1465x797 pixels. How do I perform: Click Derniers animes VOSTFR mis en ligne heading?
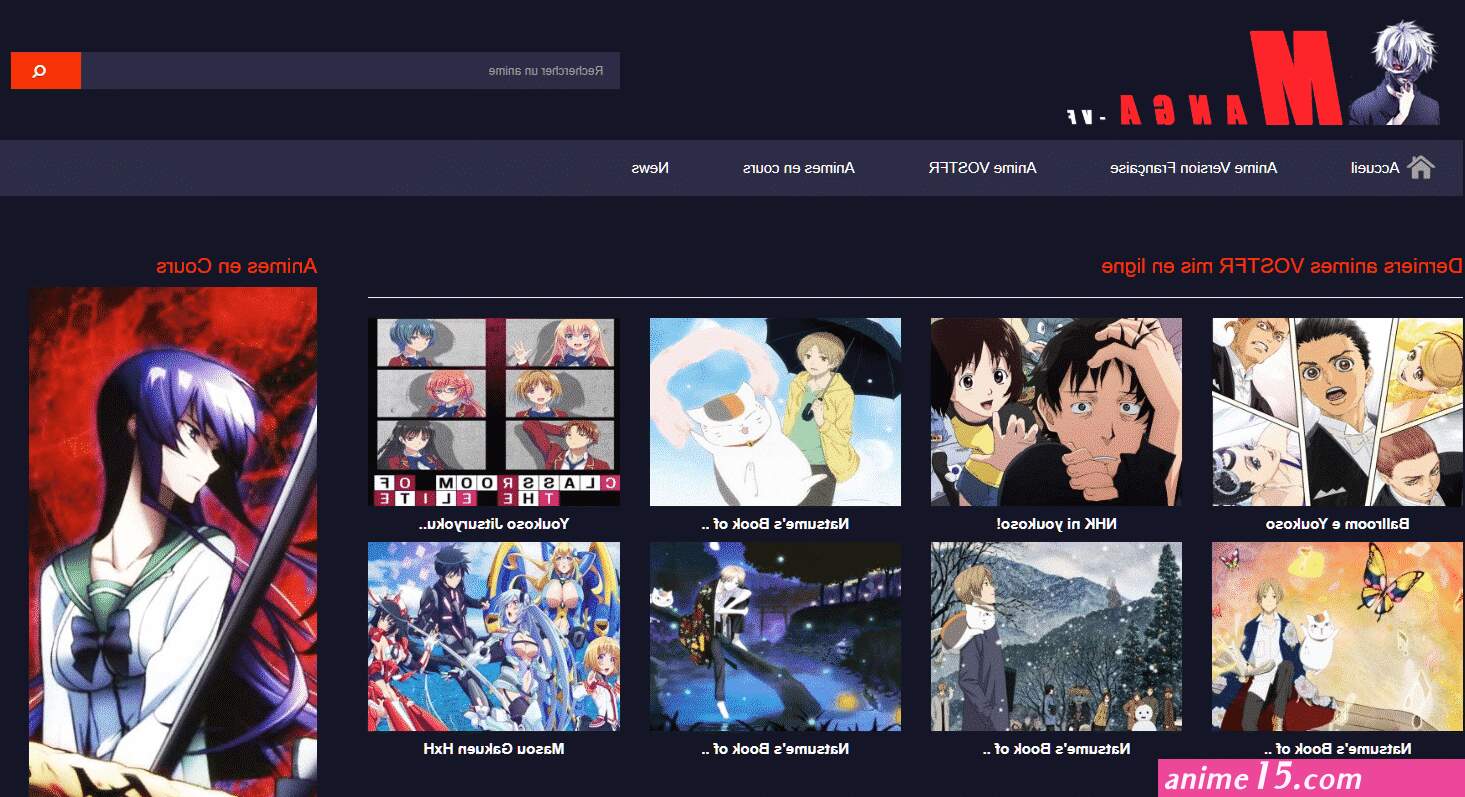tap(1282, 266)
